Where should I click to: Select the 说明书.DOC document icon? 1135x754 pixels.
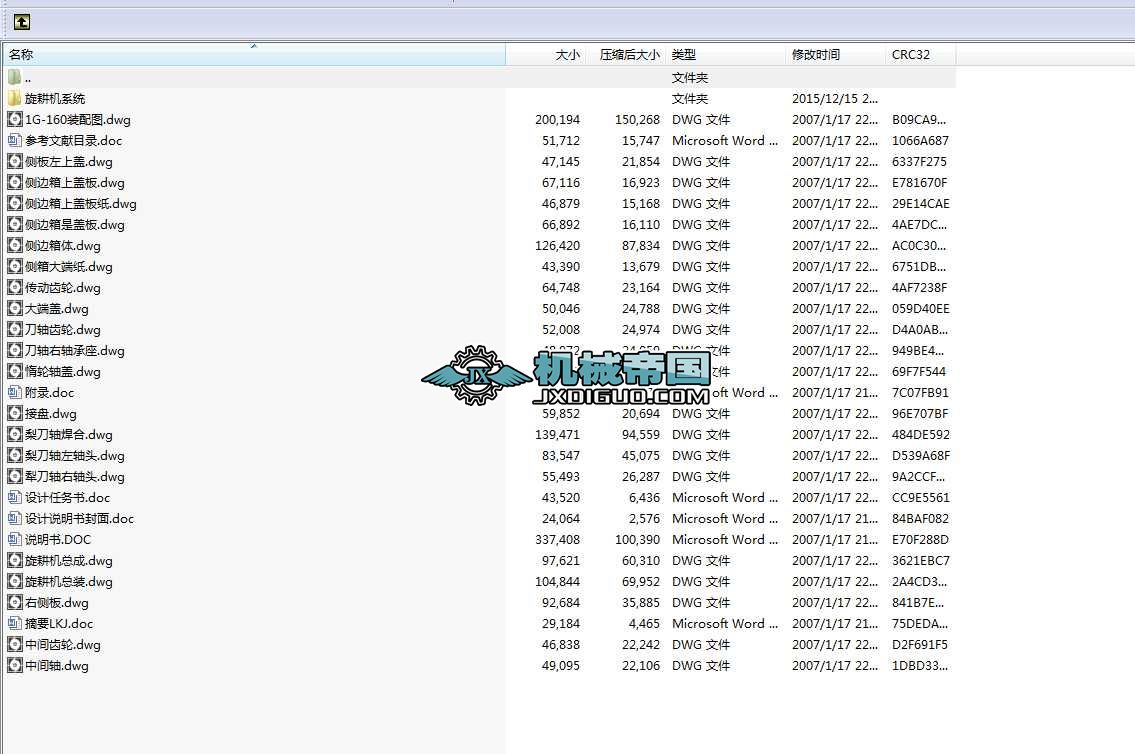tap(12, 539)
